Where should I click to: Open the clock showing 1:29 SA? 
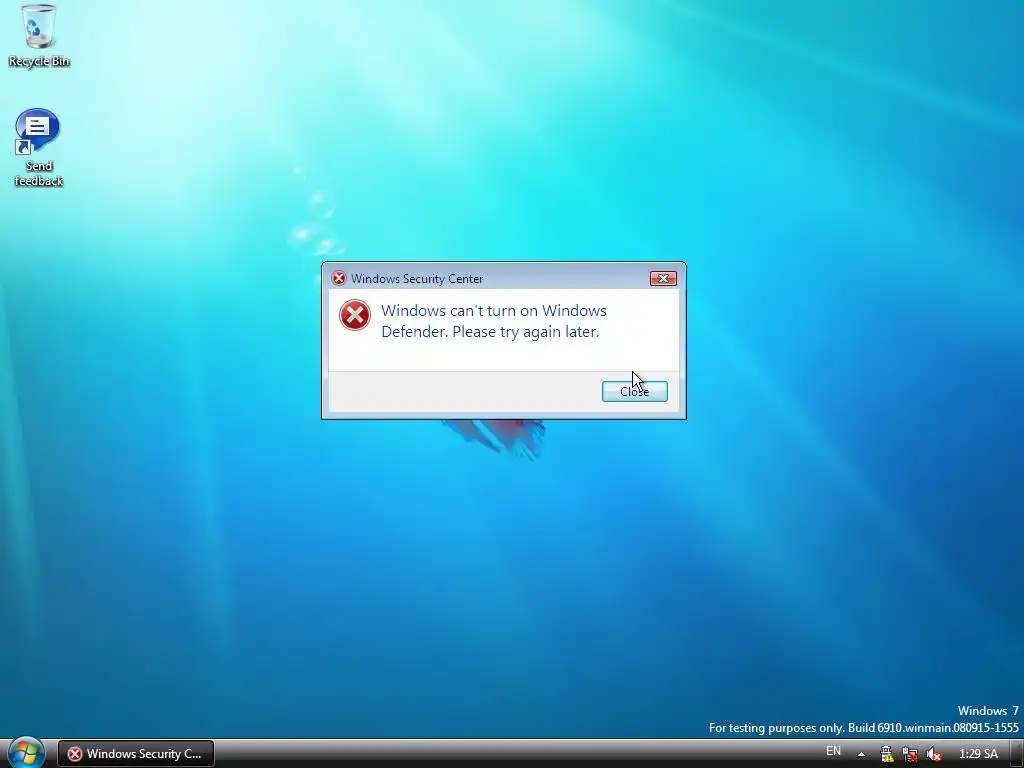[x=978, y=754]
